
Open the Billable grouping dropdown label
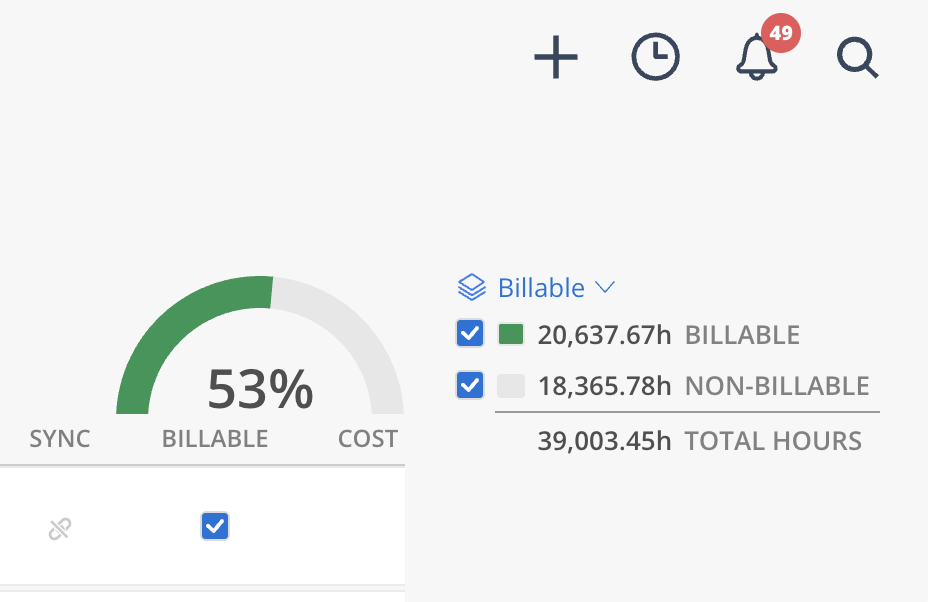tap(541, 288)
